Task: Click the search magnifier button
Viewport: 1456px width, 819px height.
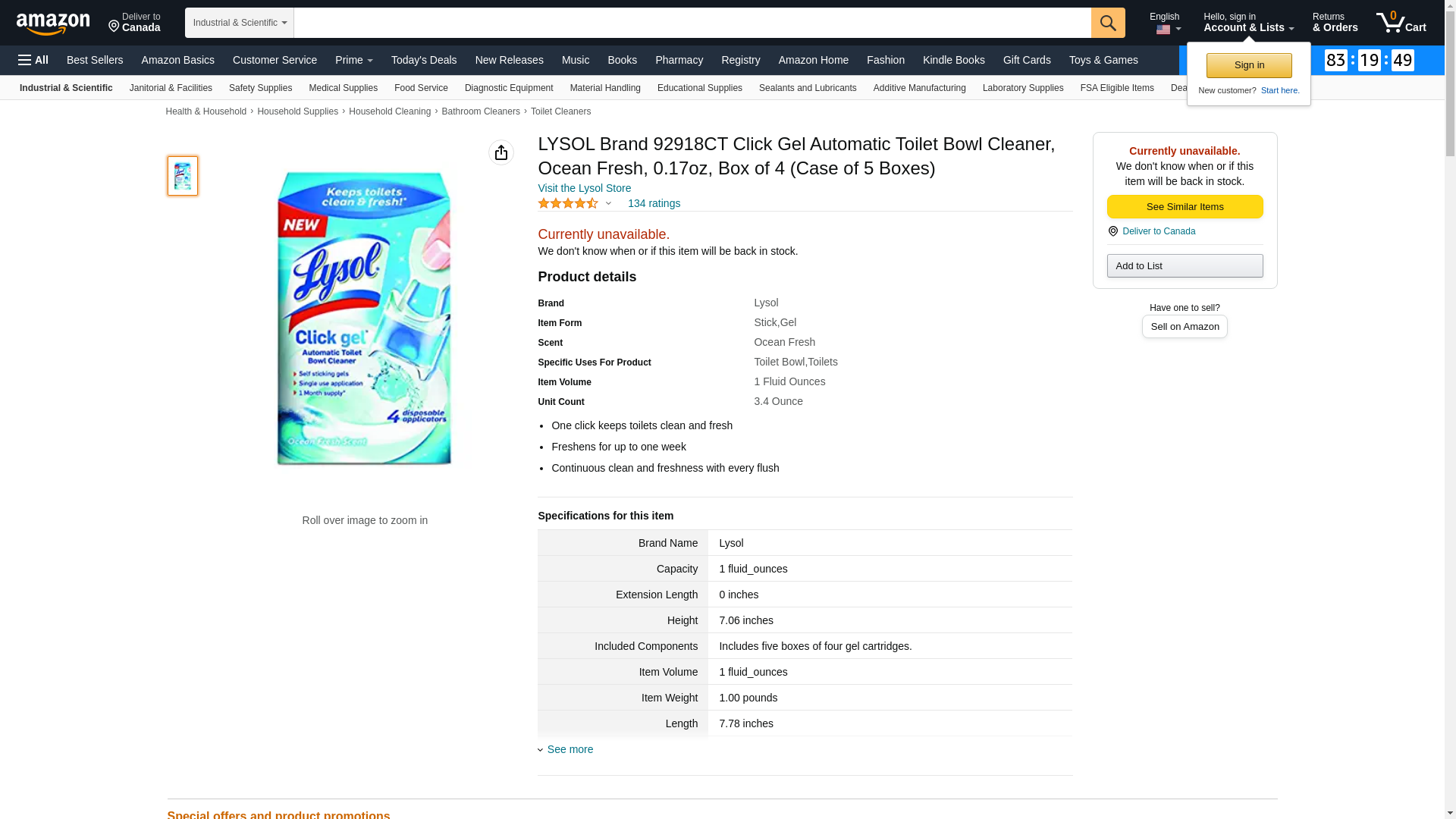Action: point(1108,23)
